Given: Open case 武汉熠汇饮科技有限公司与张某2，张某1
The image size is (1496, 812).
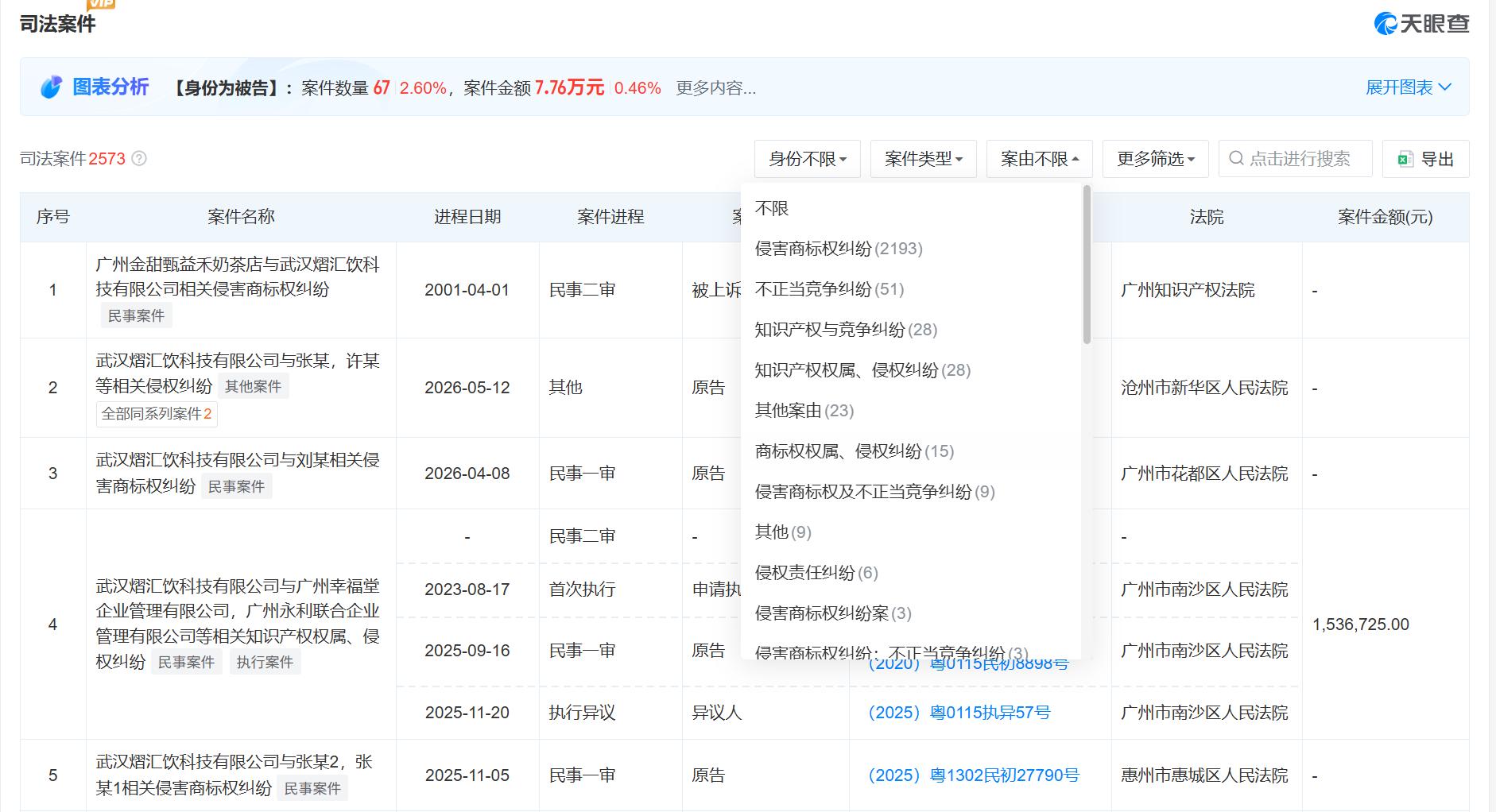Looking at the screenshot, I should (234, 775).
